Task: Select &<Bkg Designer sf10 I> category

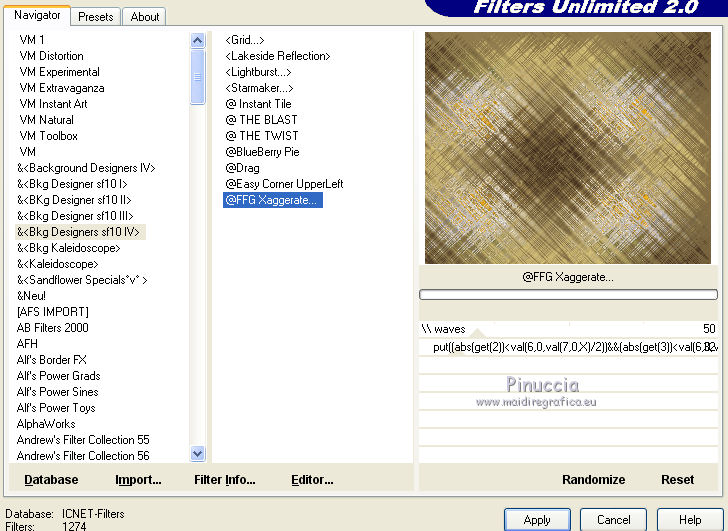Action: [x=72, y=184]
